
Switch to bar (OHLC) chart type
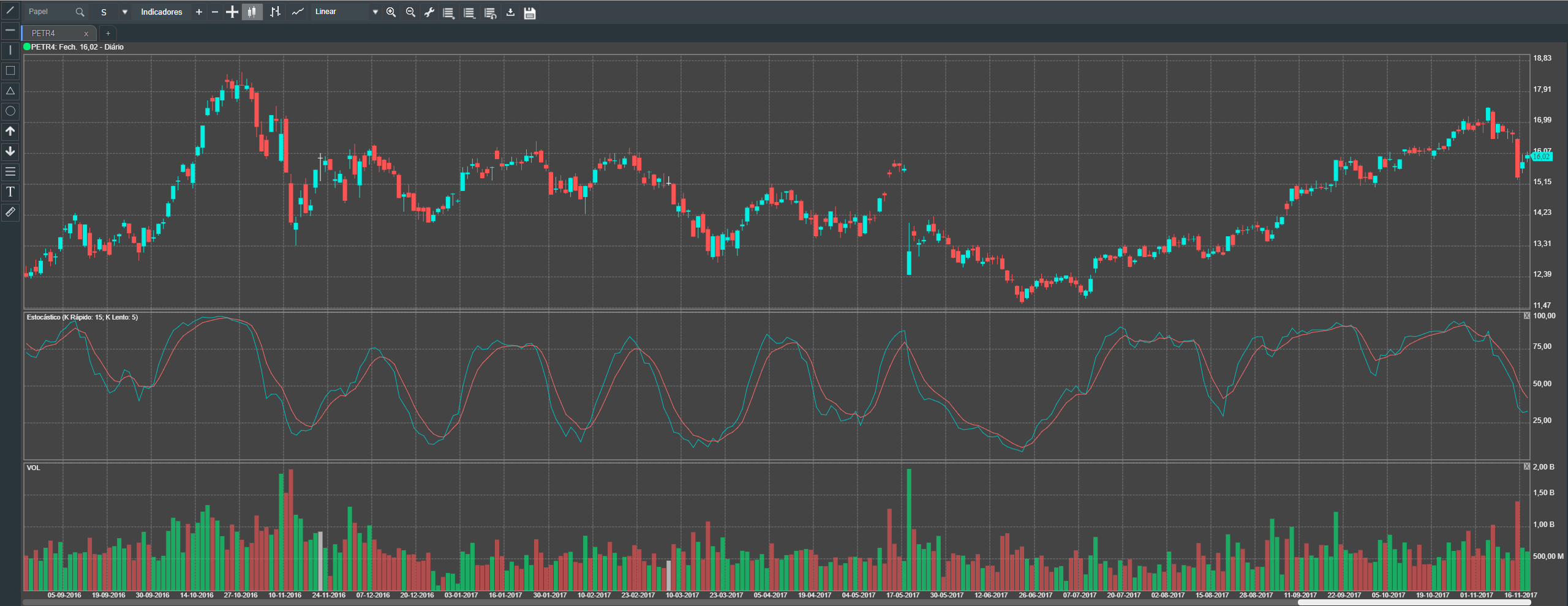click(x=275, y=12)
